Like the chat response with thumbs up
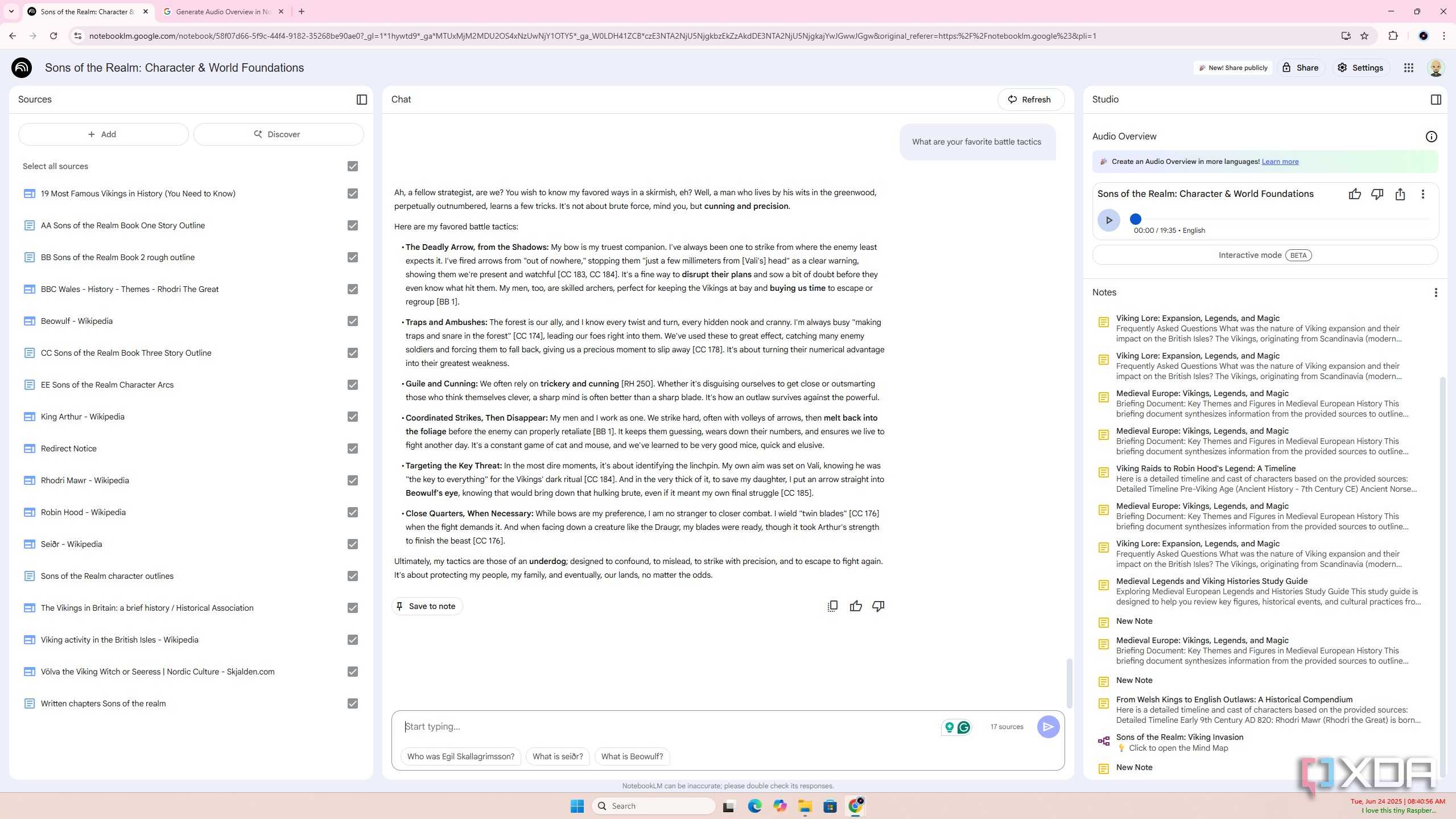 [856, 606]
